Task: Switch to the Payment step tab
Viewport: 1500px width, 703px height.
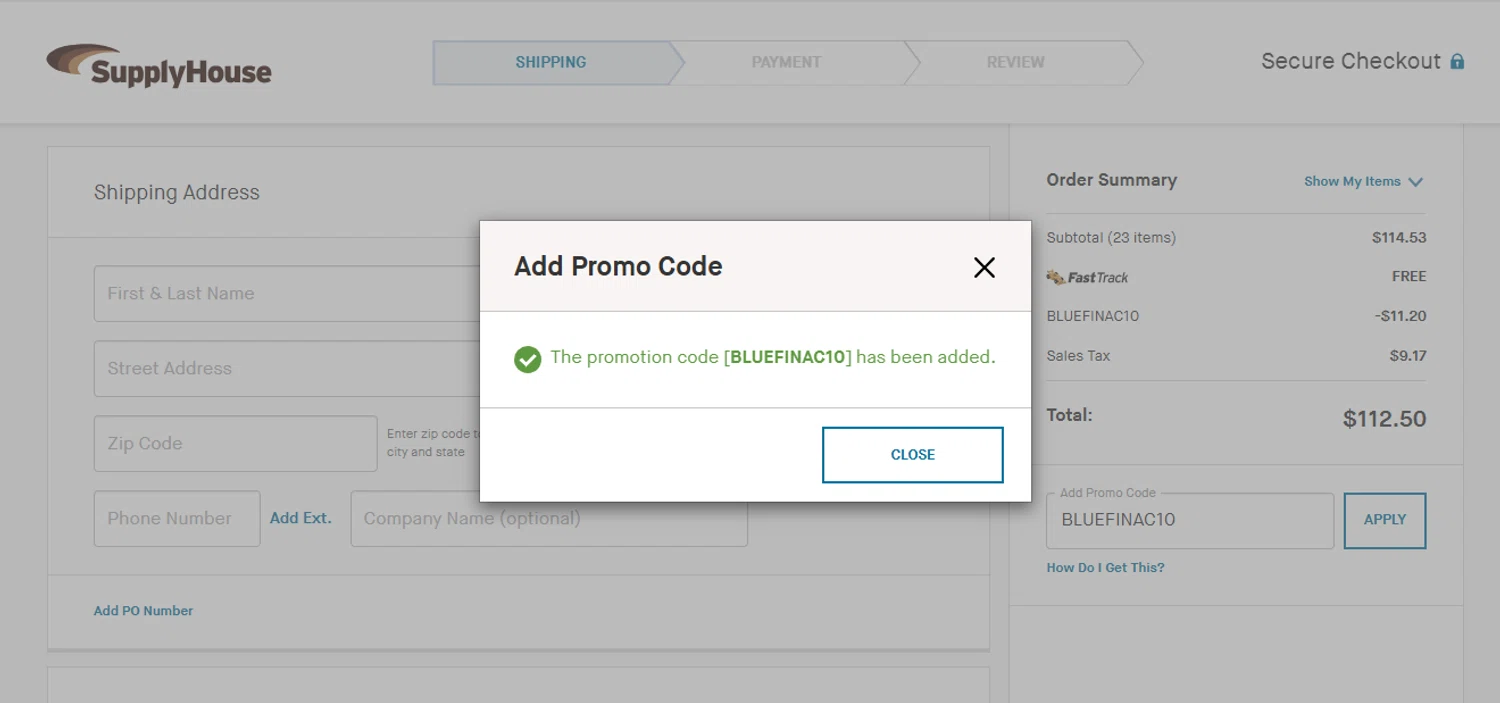Action: coord(786,62)
